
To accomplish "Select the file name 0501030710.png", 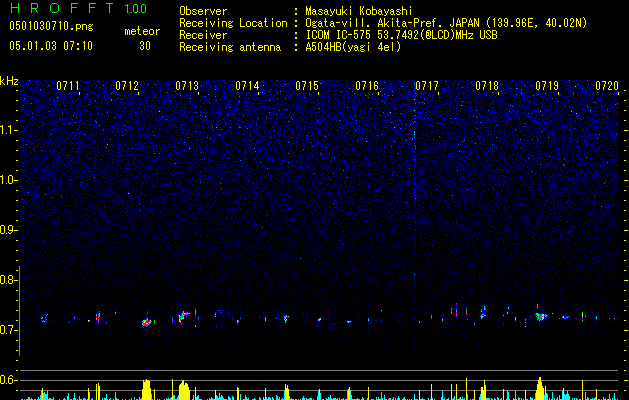I will pyautogui.click(x=51, y=27).
